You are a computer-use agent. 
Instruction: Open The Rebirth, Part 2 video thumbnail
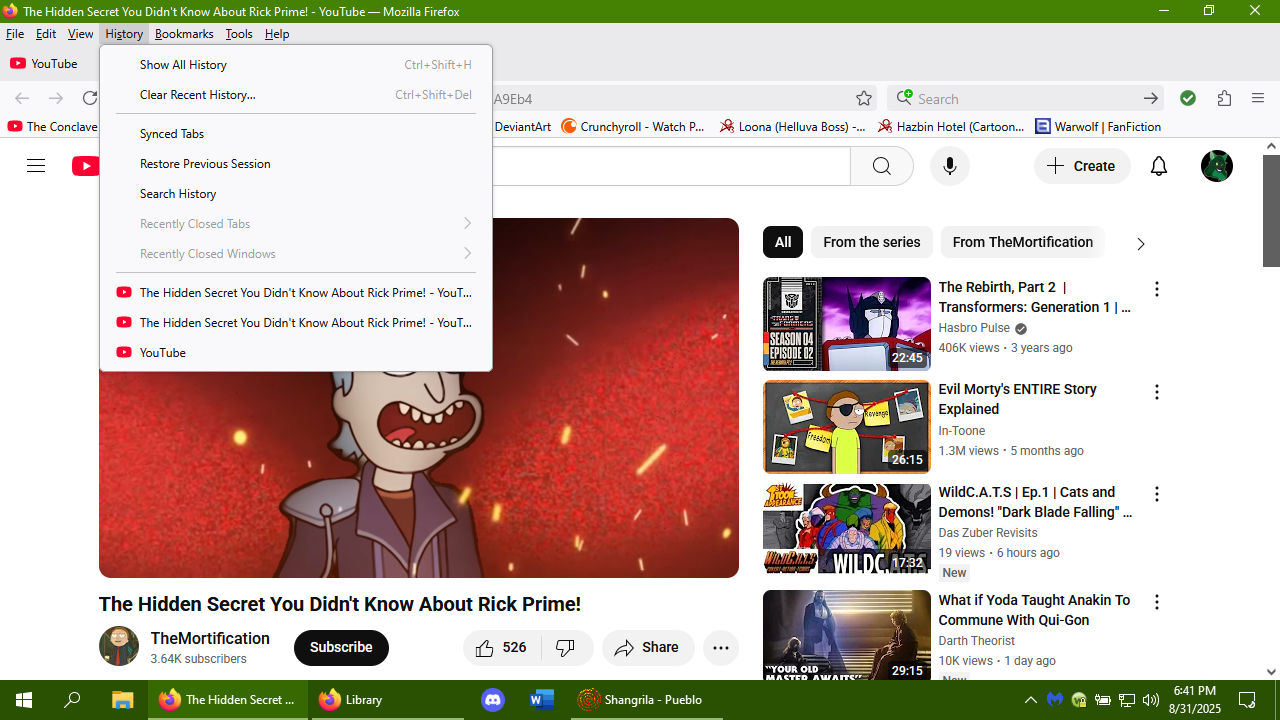click(x=846, y=324)
